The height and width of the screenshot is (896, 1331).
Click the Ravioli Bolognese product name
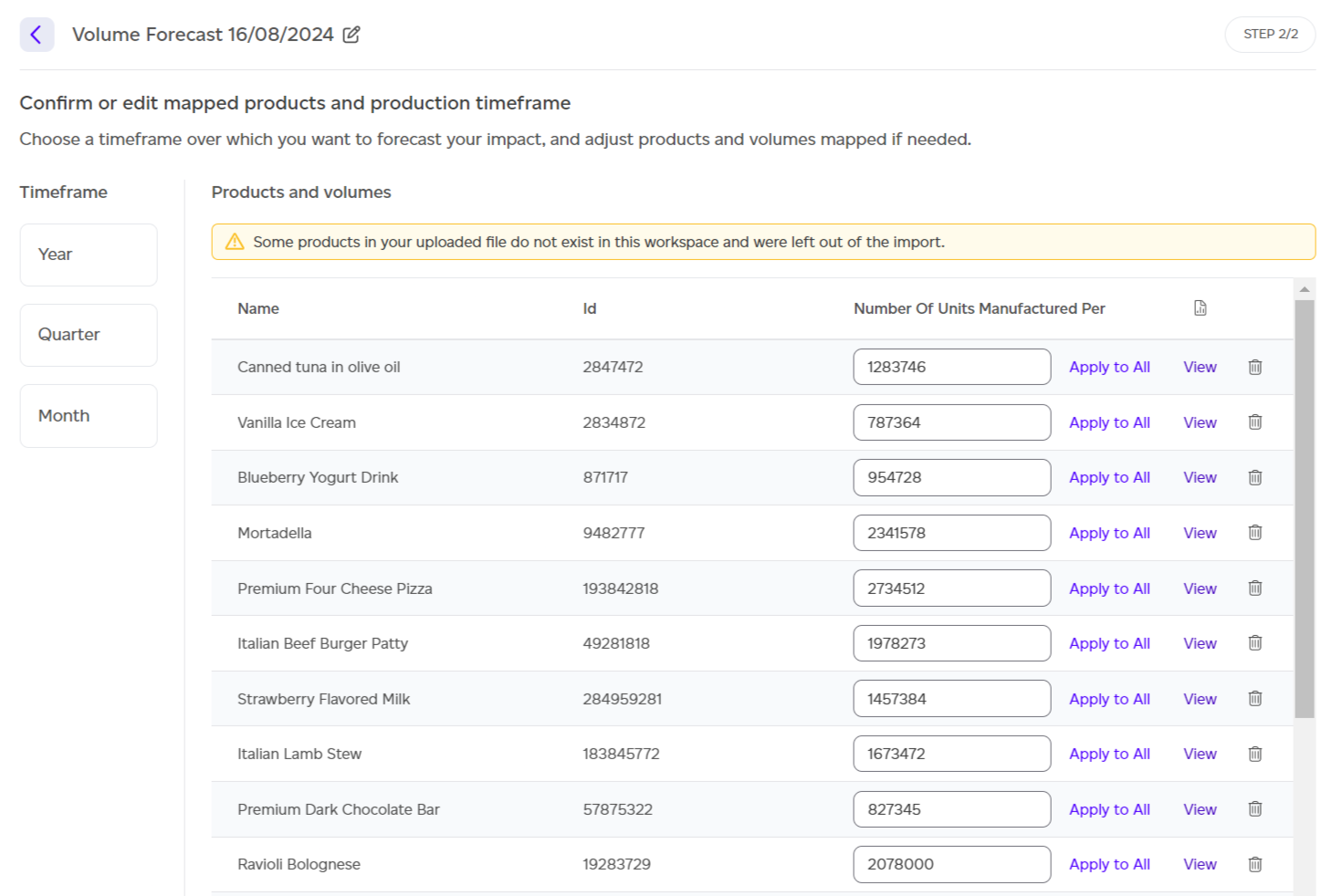pyautogui.click(x=299, y=864)
